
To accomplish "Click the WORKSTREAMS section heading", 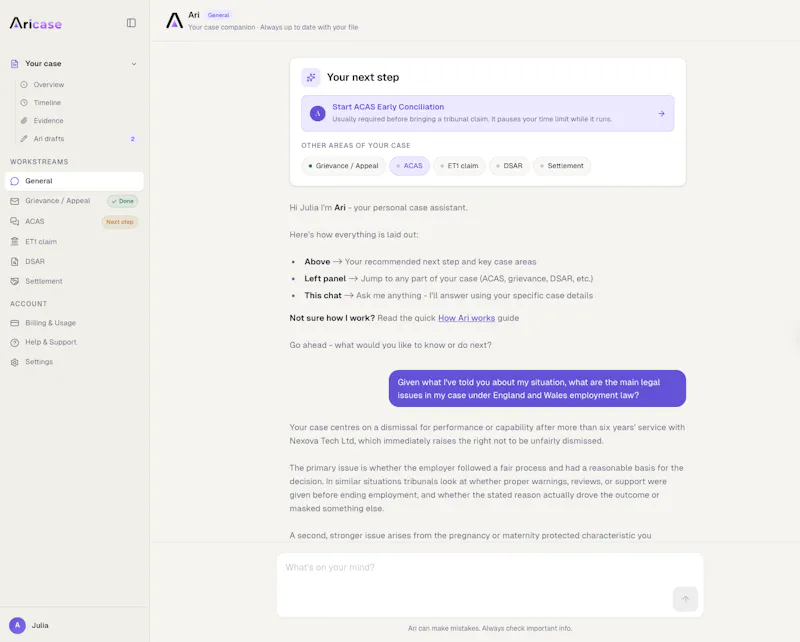I will click(x=39, y=162).
